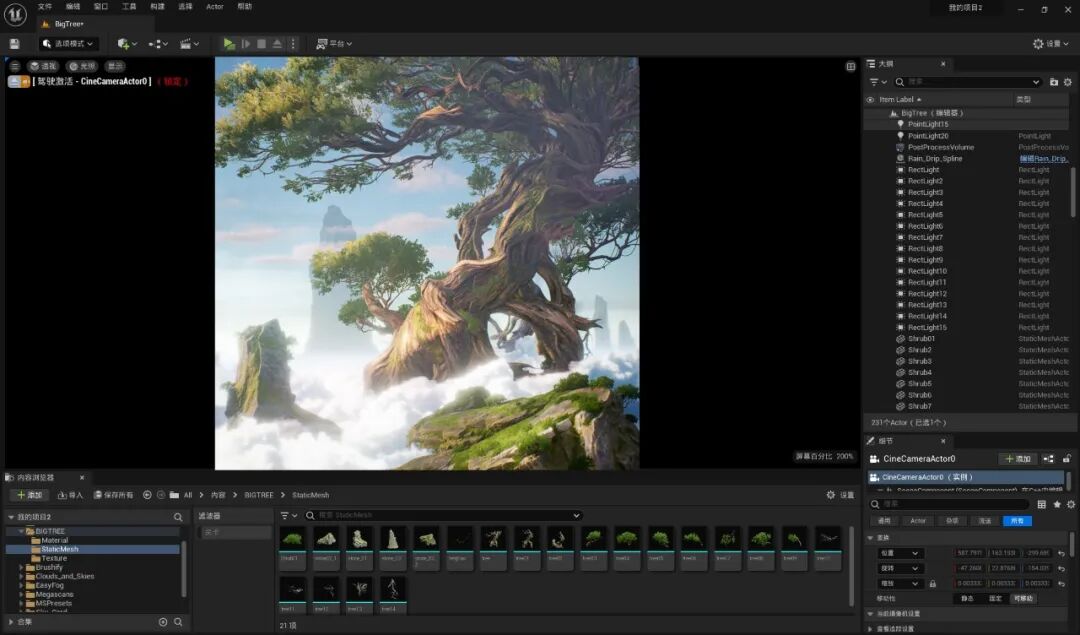Click the green Play in editor button
Screen dimensions: 1080x635
229,43
